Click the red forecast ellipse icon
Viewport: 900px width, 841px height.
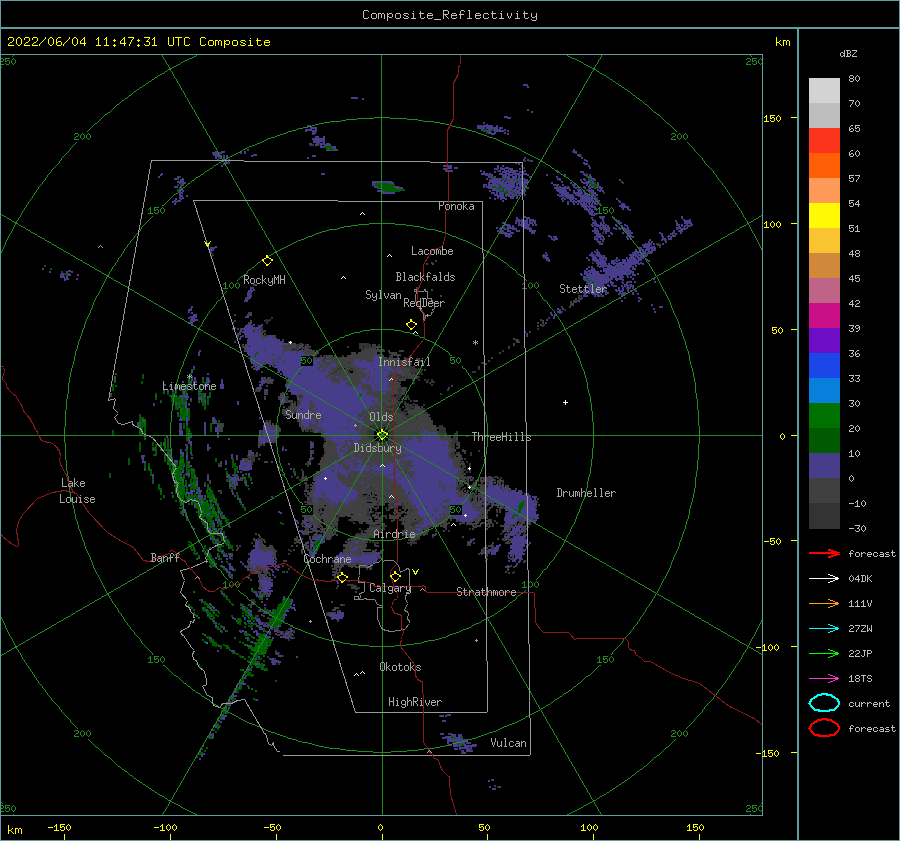click(824, 728)
